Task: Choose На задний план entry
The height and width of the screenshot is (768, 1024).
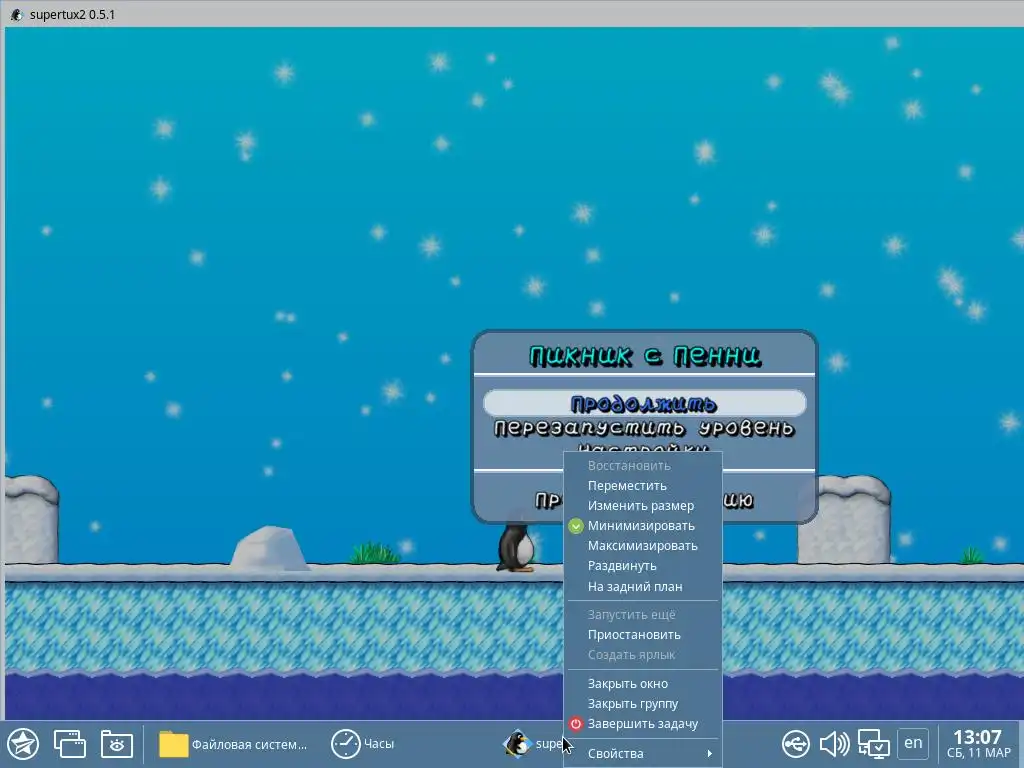Action: pos(643,586)
